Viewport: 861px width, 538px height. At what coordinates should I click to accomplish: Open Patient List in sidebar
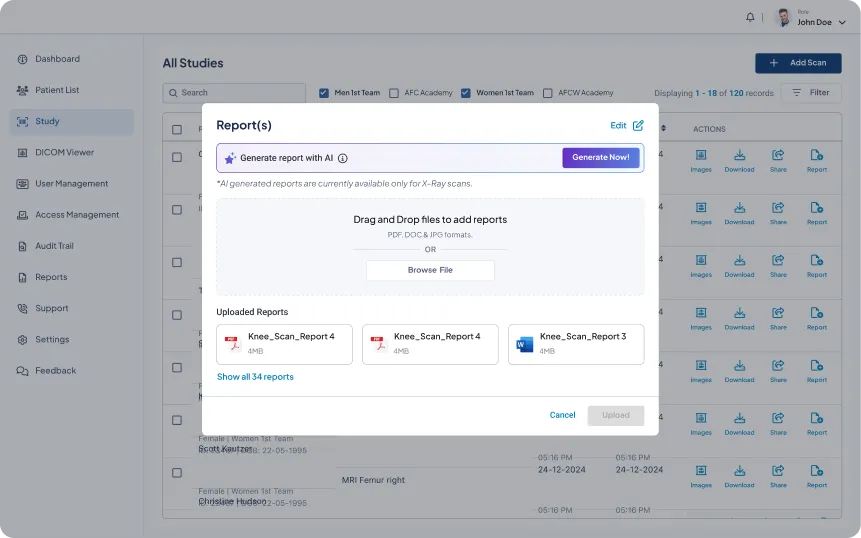coord(57,90)
